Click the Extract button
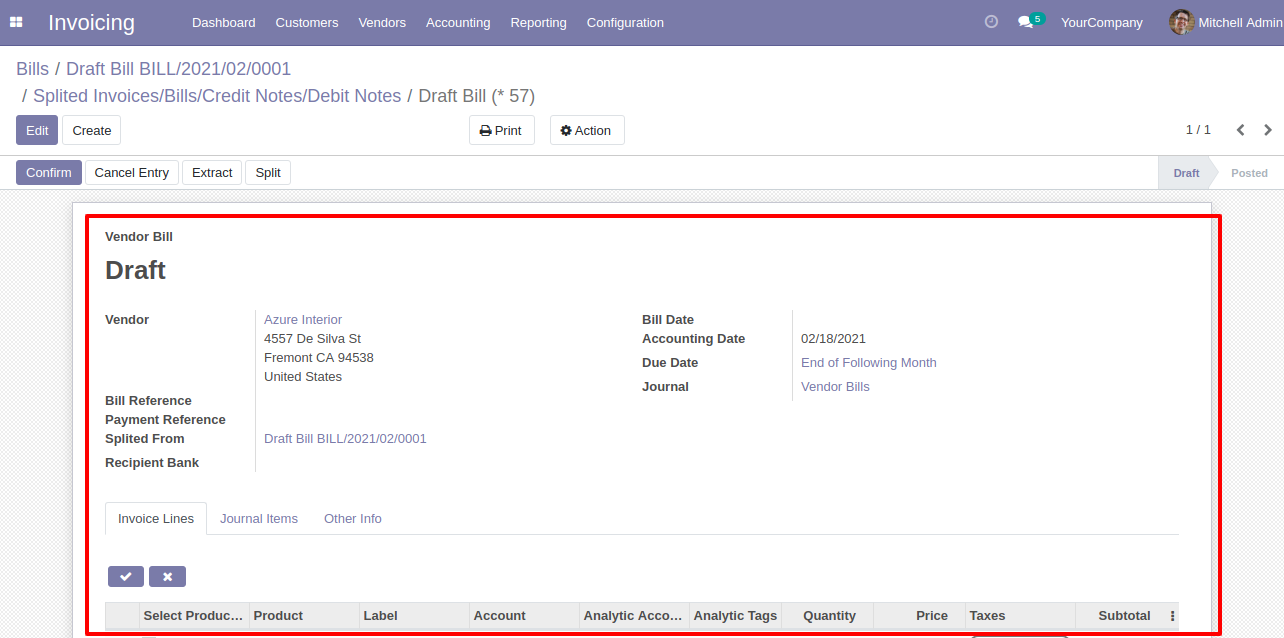Viewport: 1284px width, 638px height. (212, 172)
